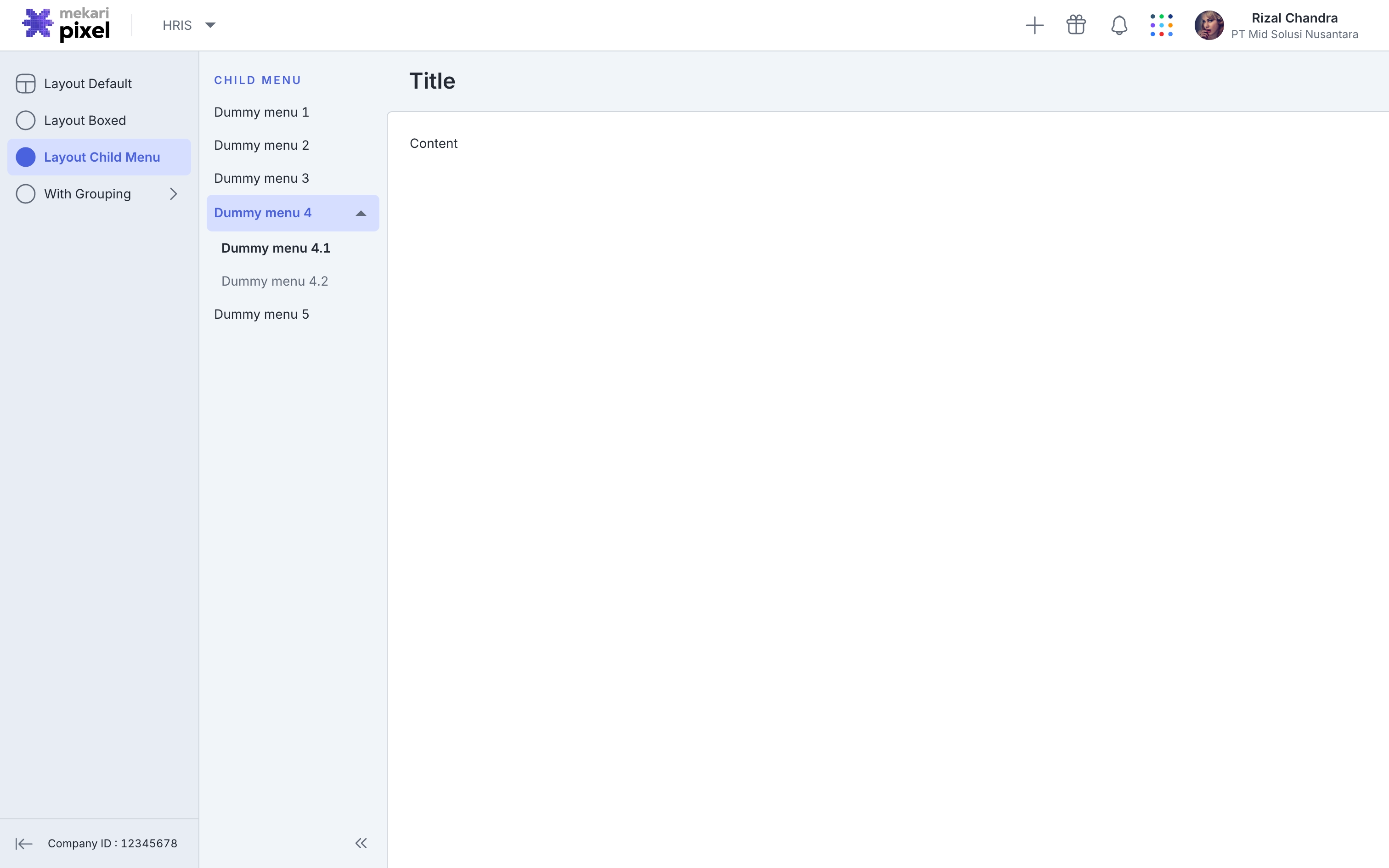
Task: Select the Layout Boxed menu item
Action: [x=99, y=120]
